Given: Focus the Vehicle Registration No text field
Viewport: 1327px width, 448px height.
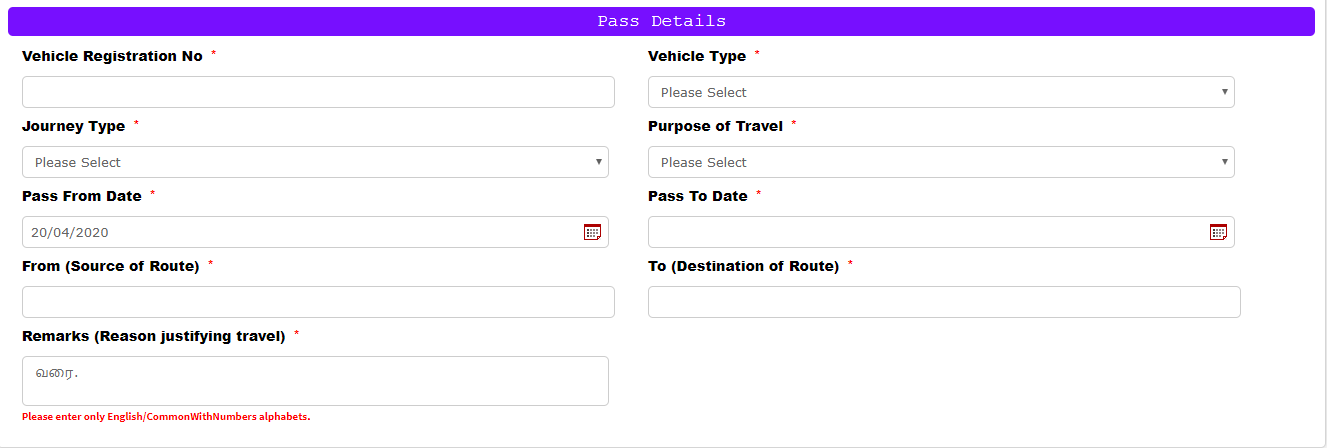Looking at the screenshot, I should [318, 92].
